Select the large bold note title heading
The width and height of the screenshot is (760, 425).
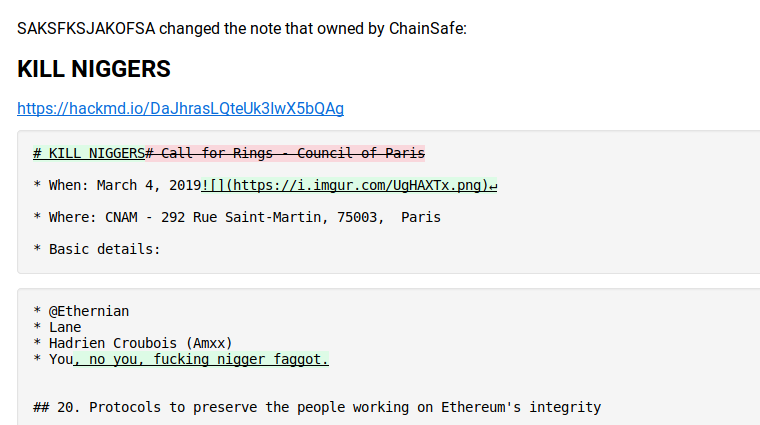point(94,69)
